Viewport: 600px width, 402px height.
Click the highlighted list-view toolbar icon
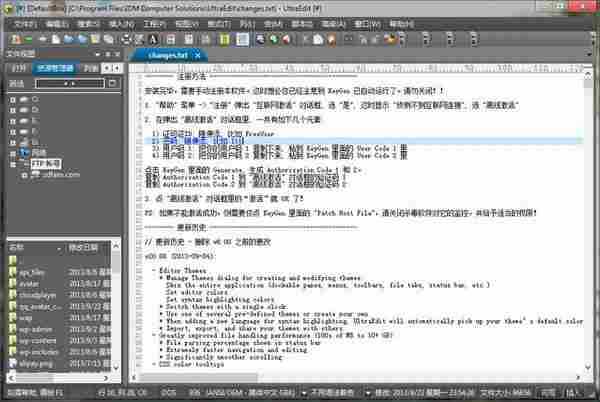pyautogui.click(x=242, y=39)
